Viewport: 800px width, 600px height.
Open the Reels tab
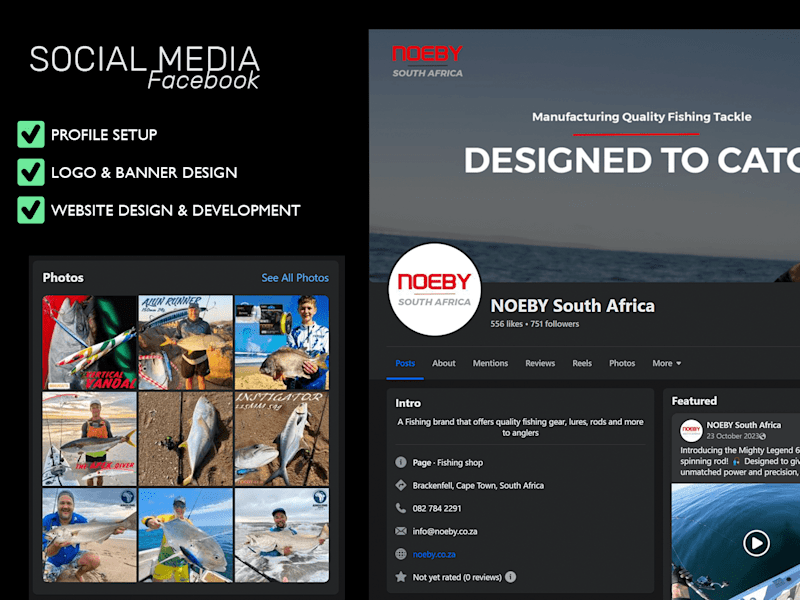[x=582, y=363]
